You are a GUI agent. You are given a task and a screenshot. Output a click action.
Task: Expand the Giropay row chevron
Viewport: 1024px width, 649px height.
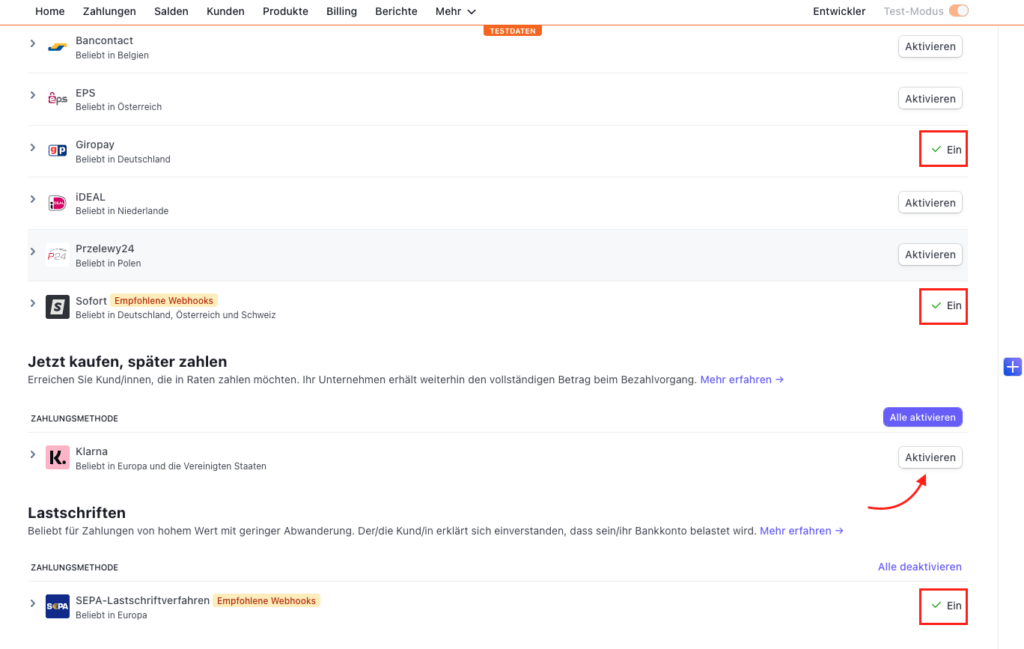(33, 148)
